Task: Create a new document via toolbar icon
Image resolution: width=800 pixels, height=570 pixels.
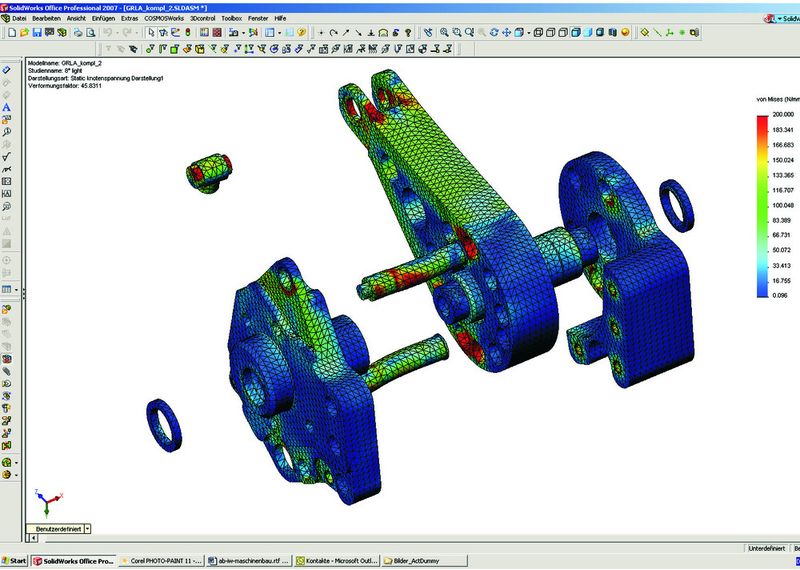Action: tap(9, 33)
